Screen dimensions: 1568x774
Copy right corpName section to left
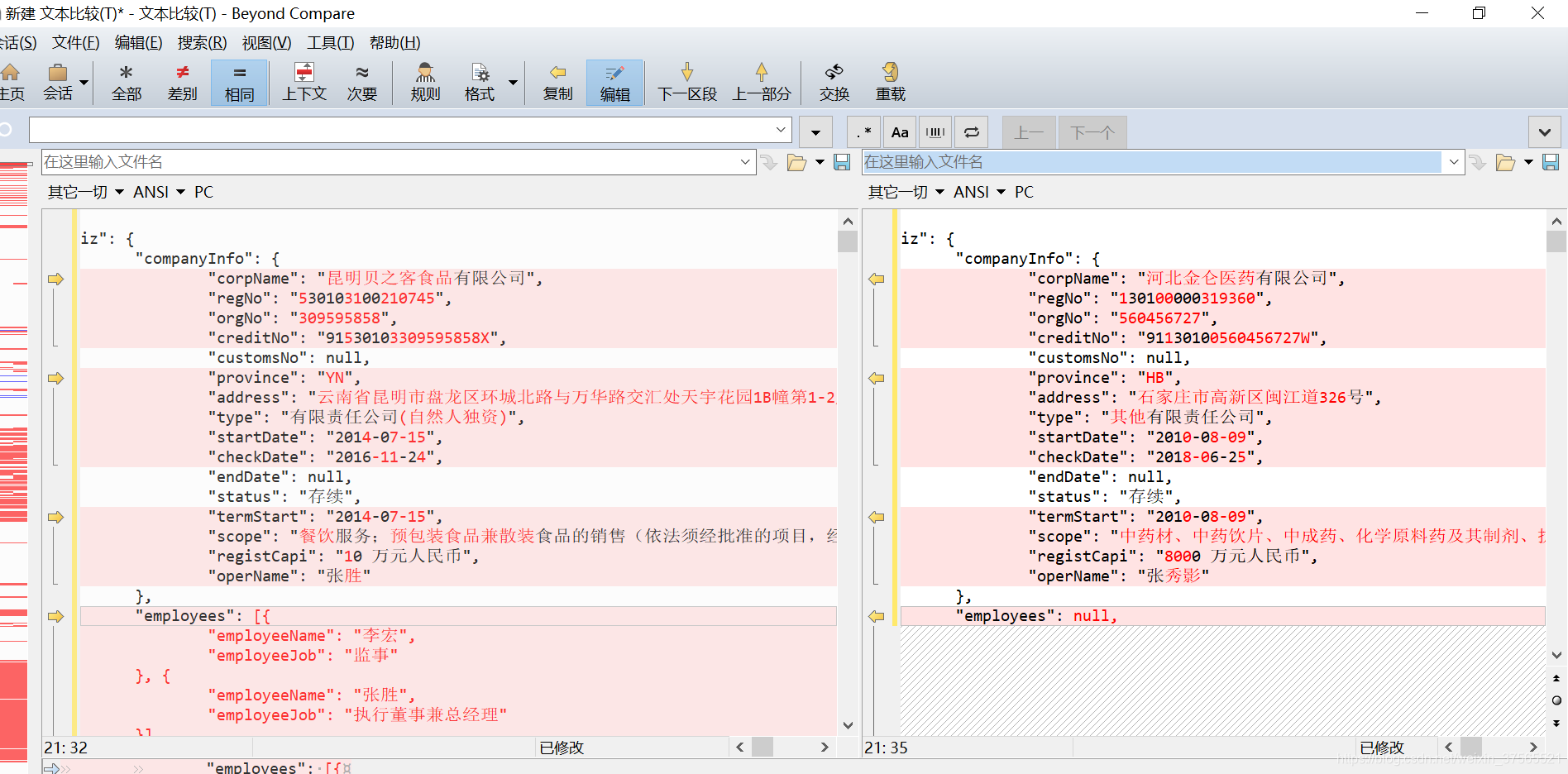877,279
